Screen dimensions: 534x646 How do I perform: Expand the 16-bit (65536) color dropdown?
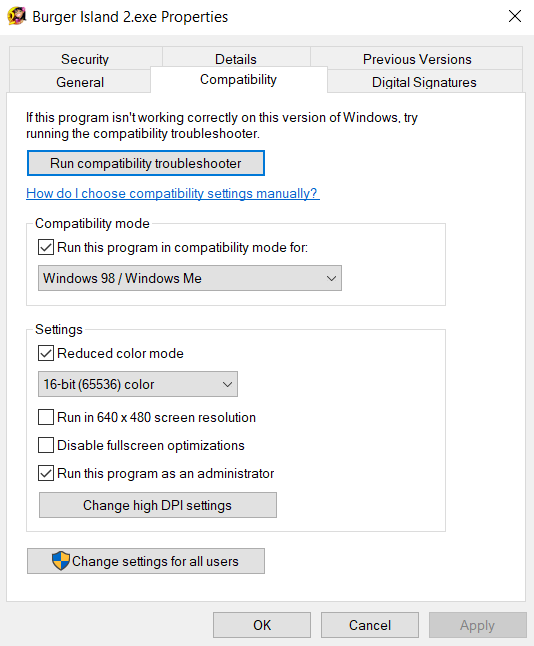click(x=138, y=384)
